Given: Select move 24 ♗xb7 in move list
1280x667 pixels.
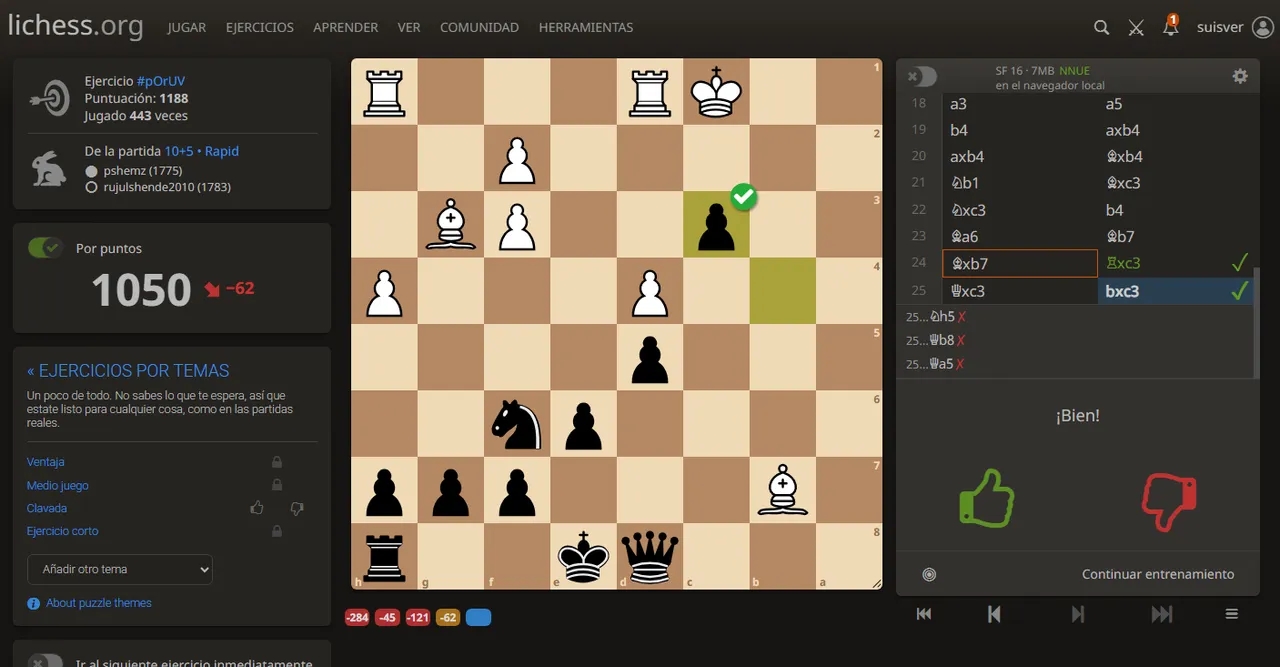Looking at the screenshot, I should [x=1020, y=264].
